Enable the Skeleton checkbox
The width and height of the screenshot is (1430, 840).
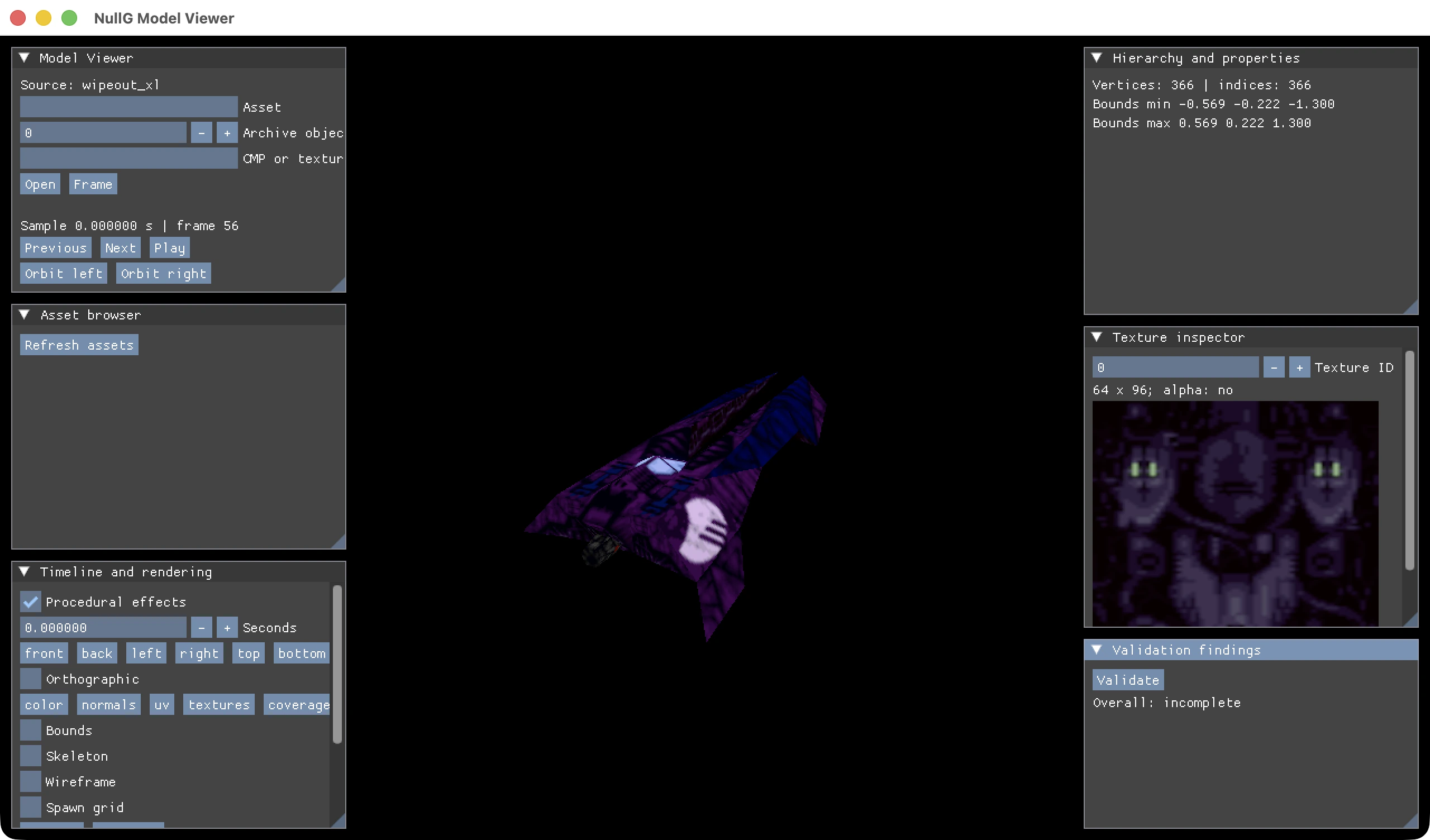(x=31, y=756)
